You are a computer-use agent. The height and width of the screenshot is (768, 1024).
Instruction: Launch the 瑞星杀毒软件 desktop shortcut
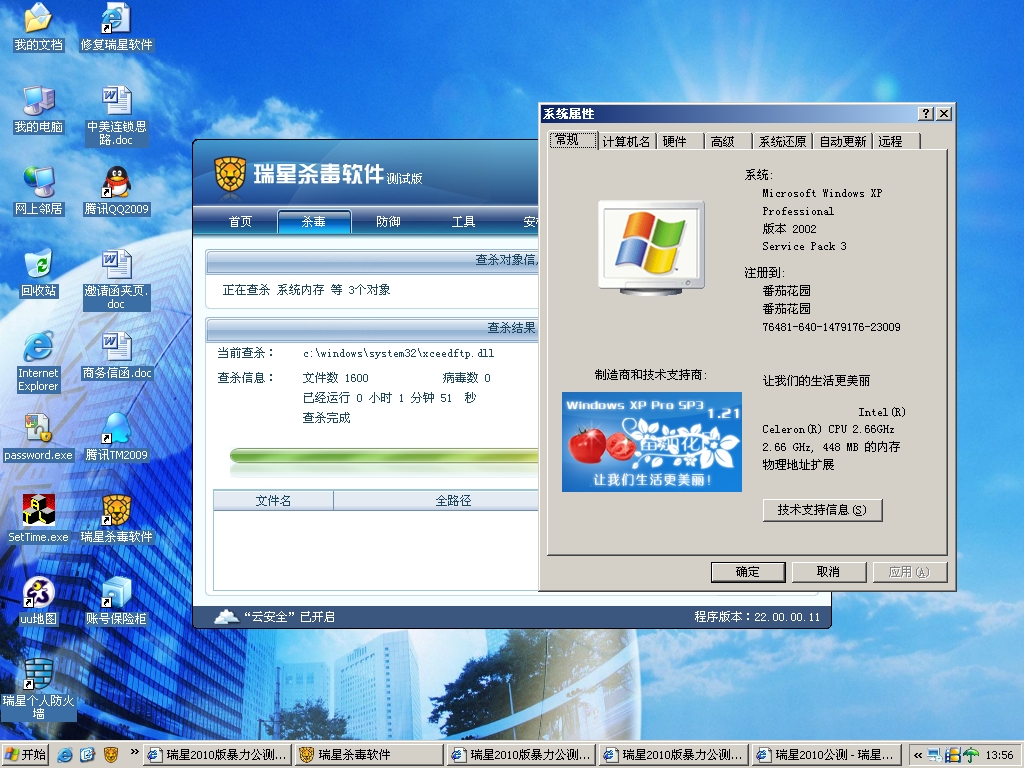(116, 520)
